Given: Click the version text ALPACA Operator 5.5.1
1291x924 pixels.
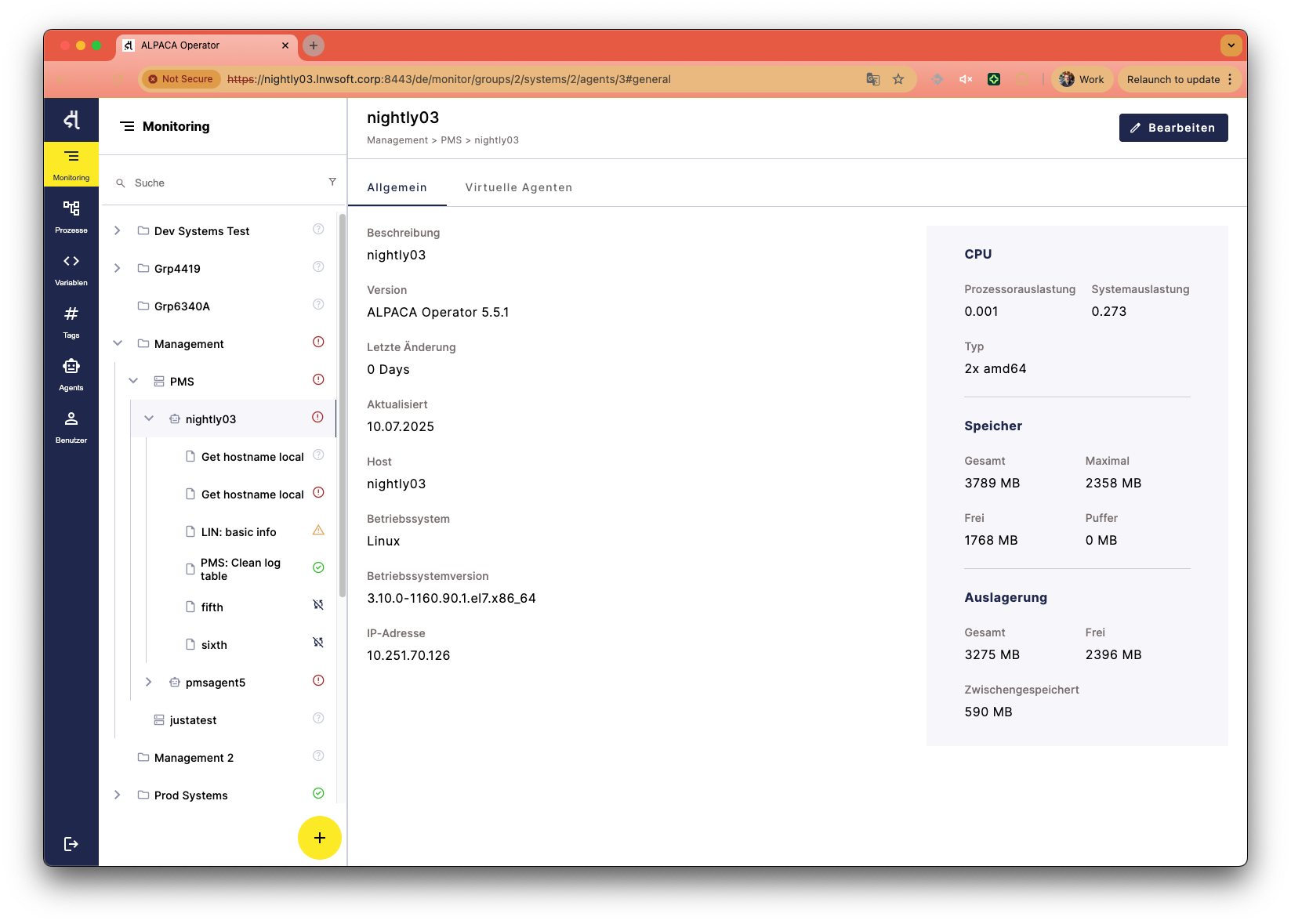Looking at the screenshot, I should click(x=438, y=312).
